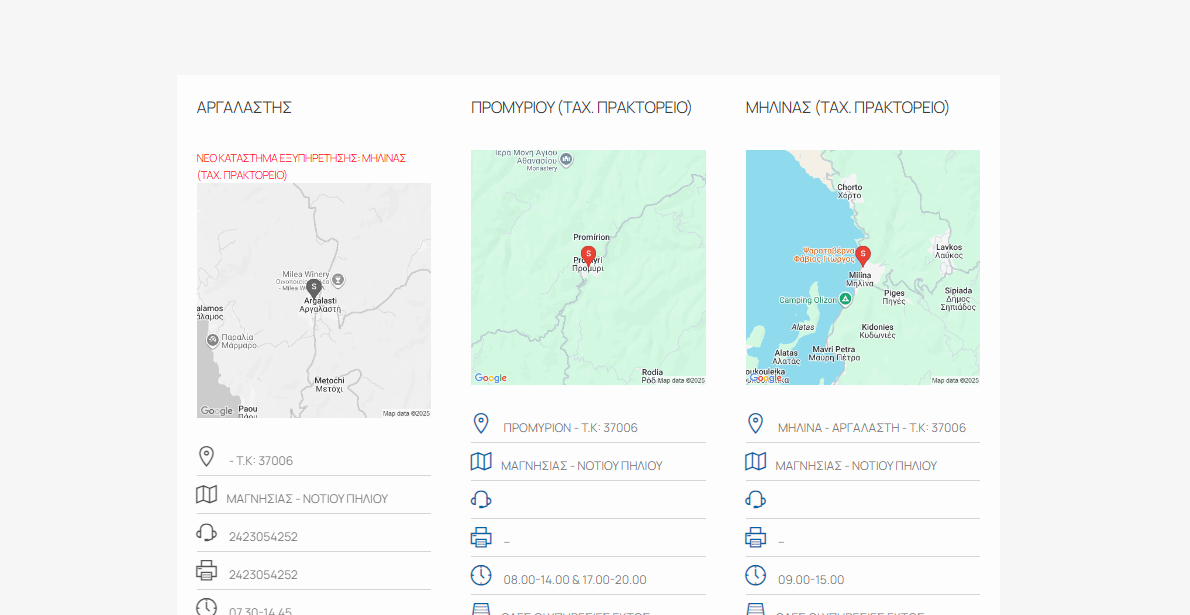This screenshot has width=1190, height=615.
Task: Click the gray marker on Argalasti map
Action: [x=314, y=288]
